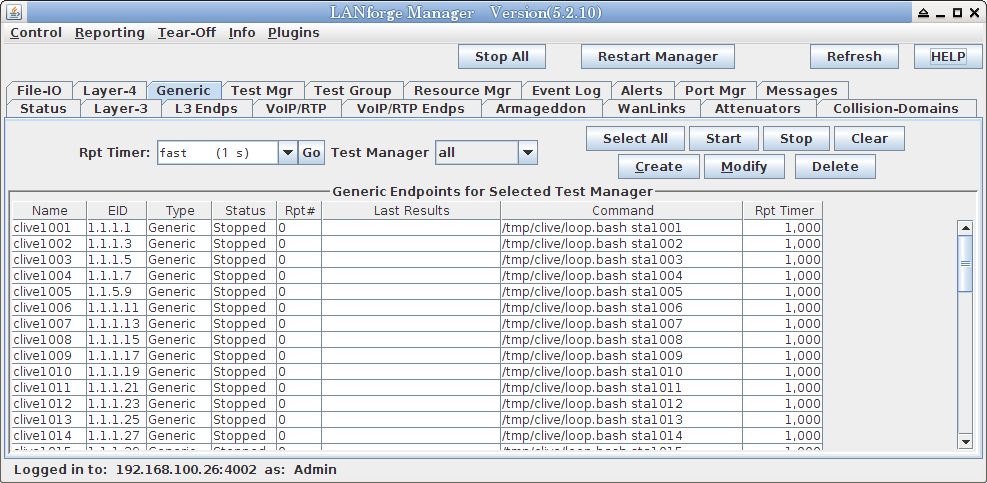Open HELP

(948, 57)
